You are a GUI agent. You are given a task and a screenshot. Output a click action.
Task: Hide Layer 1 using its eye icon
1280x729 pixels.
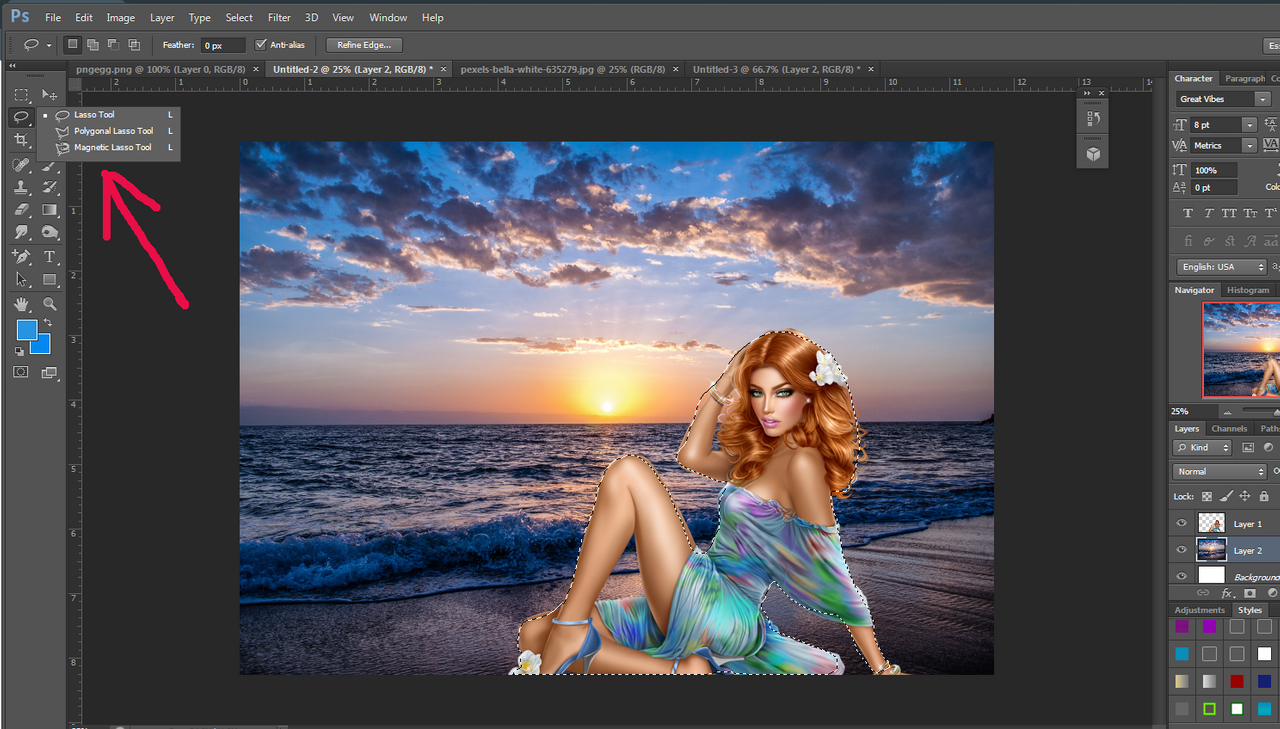(x=1181, y=523)
